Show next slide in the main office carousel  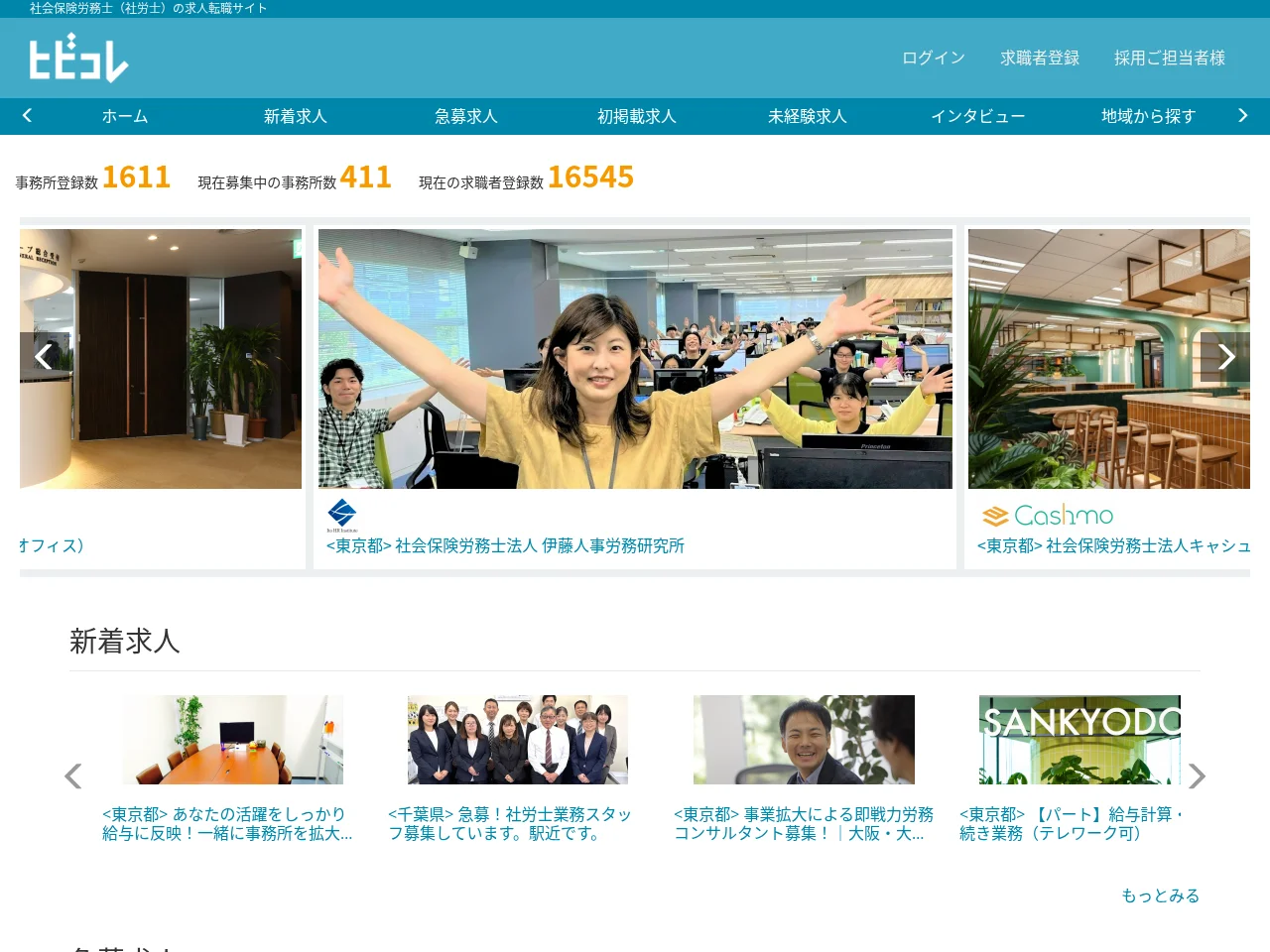(1225, 356)
